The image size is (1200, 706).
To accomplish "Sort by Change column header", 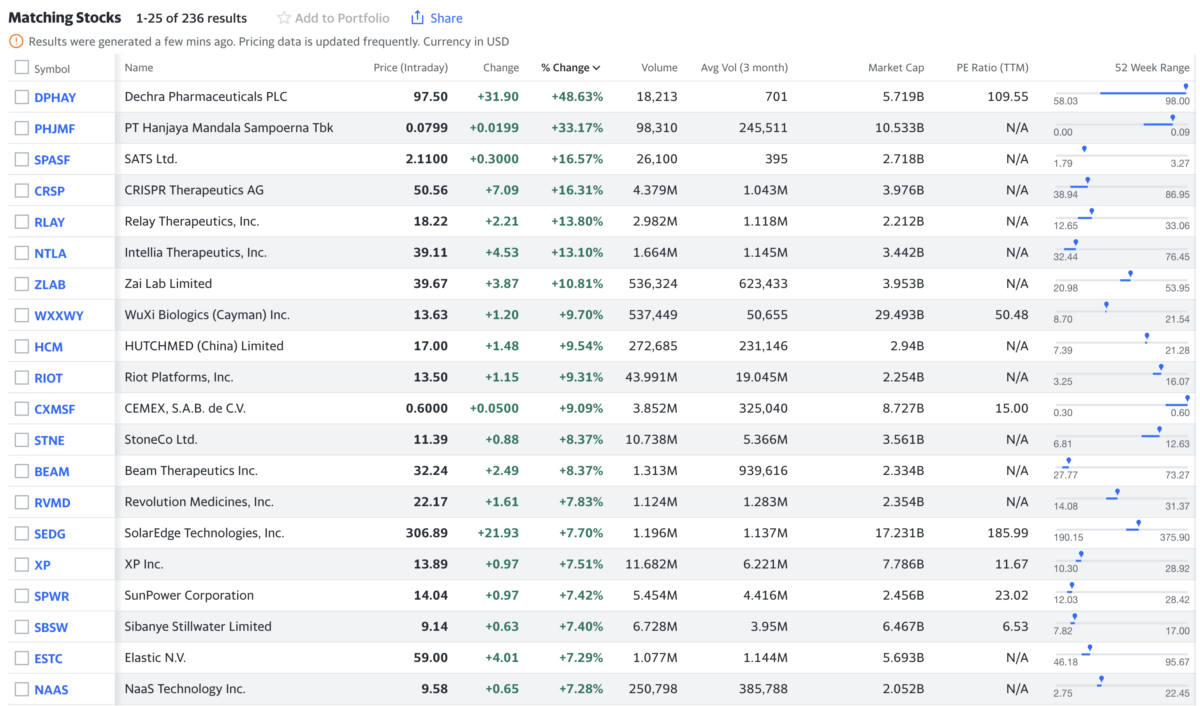I will [x=501, y=68].
